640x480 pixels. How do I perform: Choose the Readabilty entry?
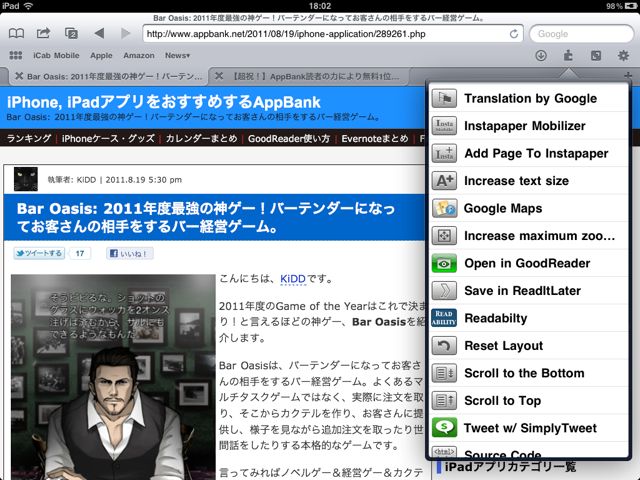coord(529,318)
